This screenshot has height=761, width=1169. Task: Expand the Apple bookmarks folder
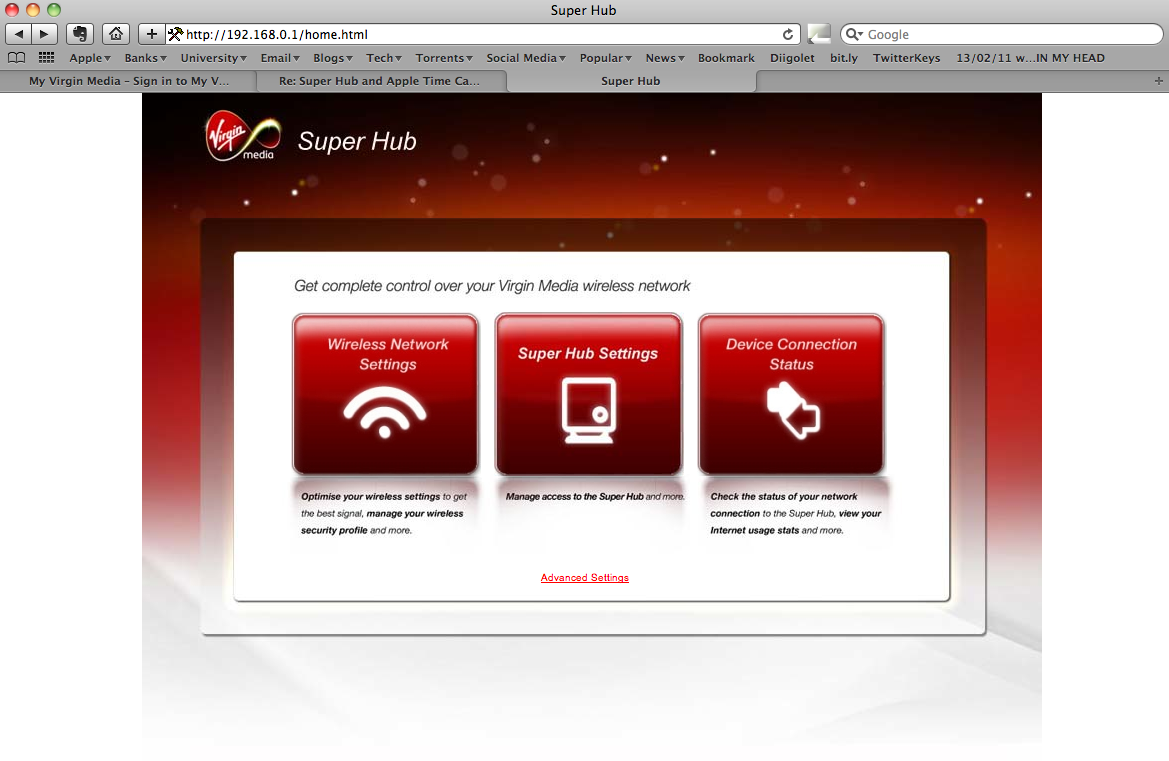pyautogui.click(x=90, y=57)
